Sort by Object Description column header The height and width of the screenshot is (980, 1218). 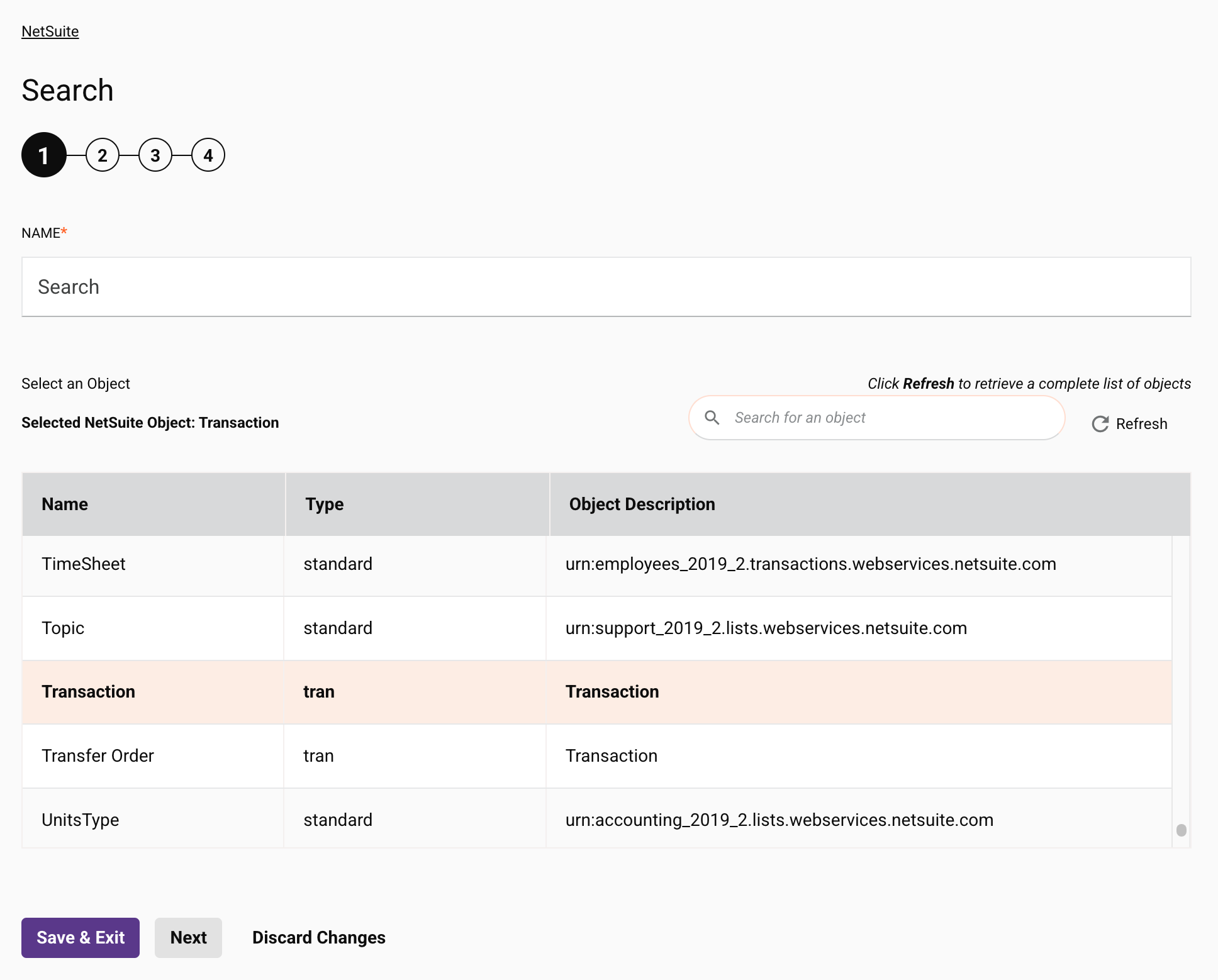point(870,504)
